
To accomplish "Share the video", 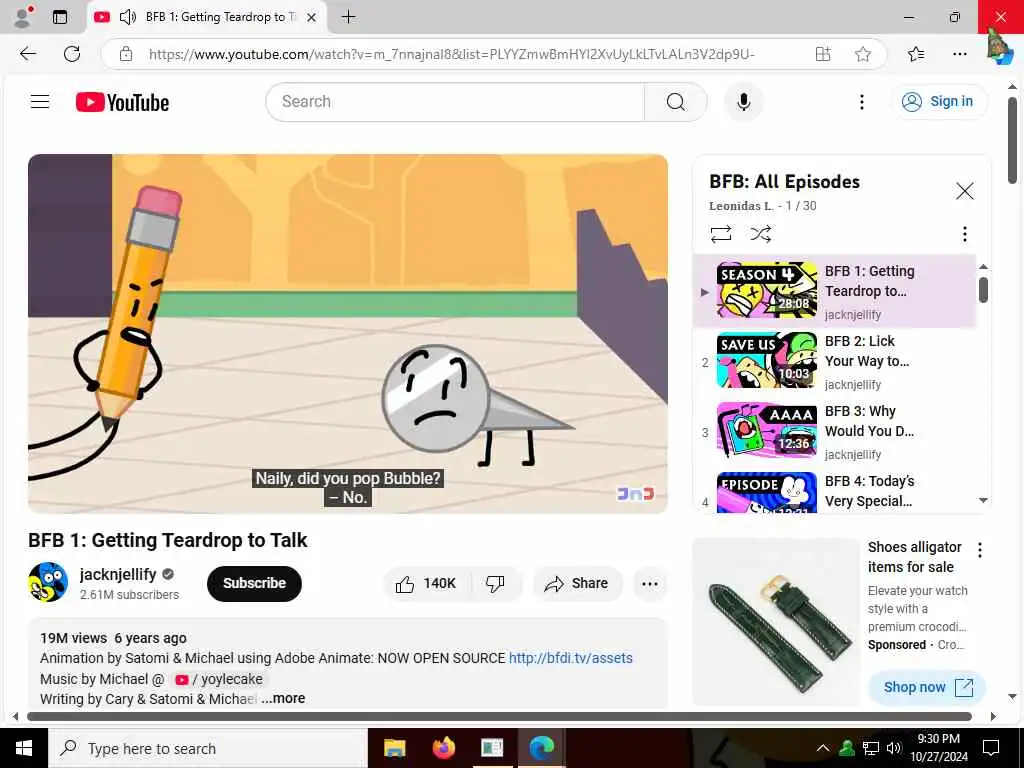I will 577,583.
